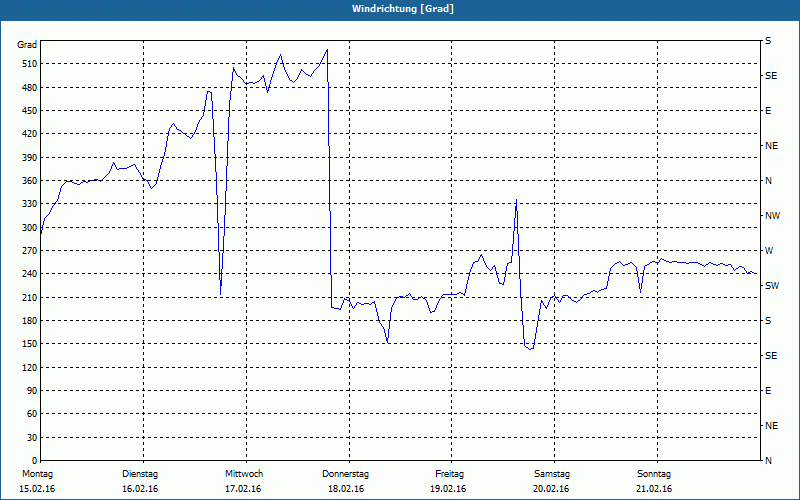Select the 360 value on left axis

coord(29,181)
